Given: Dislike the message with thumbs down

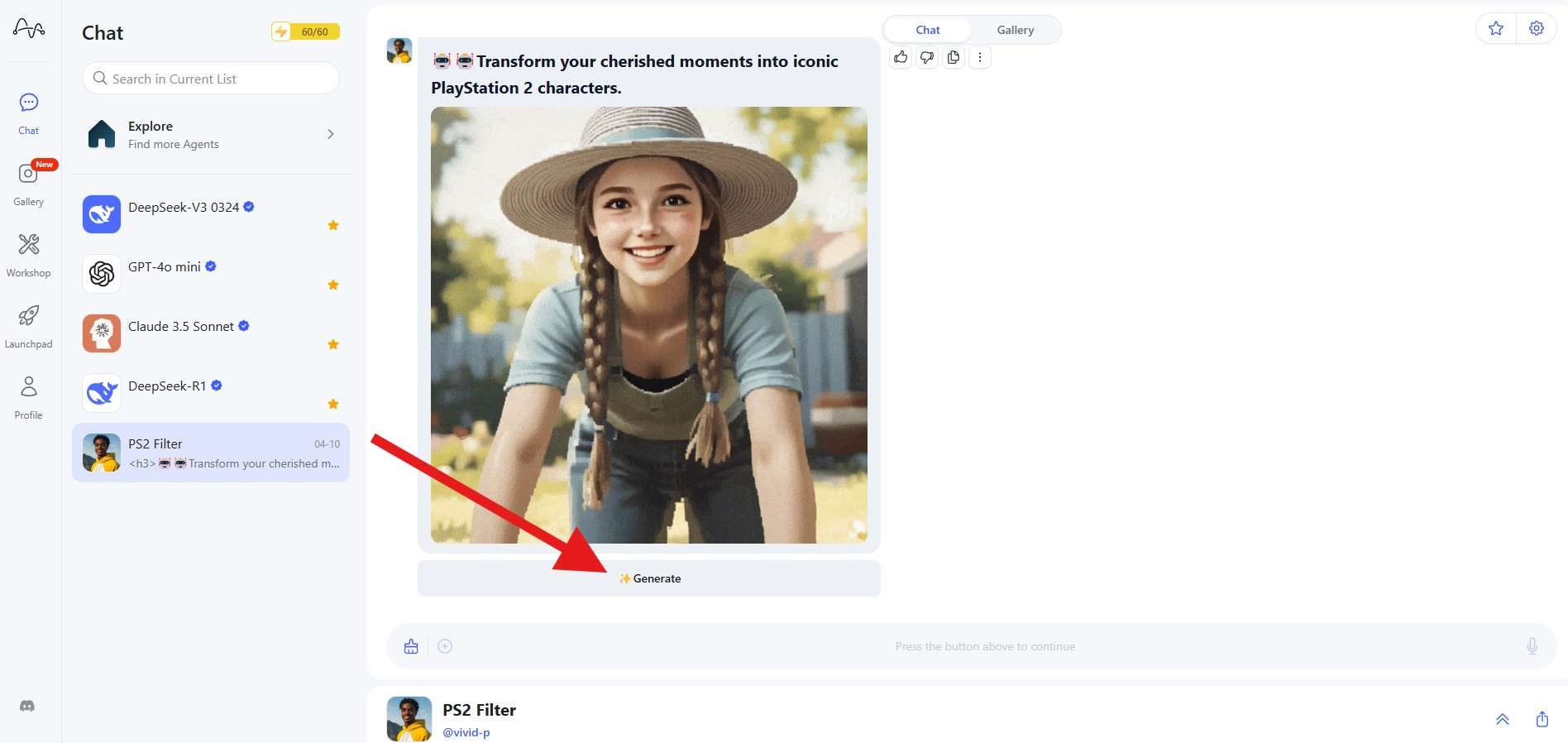Looking at the screenshot, I should 927,57.
